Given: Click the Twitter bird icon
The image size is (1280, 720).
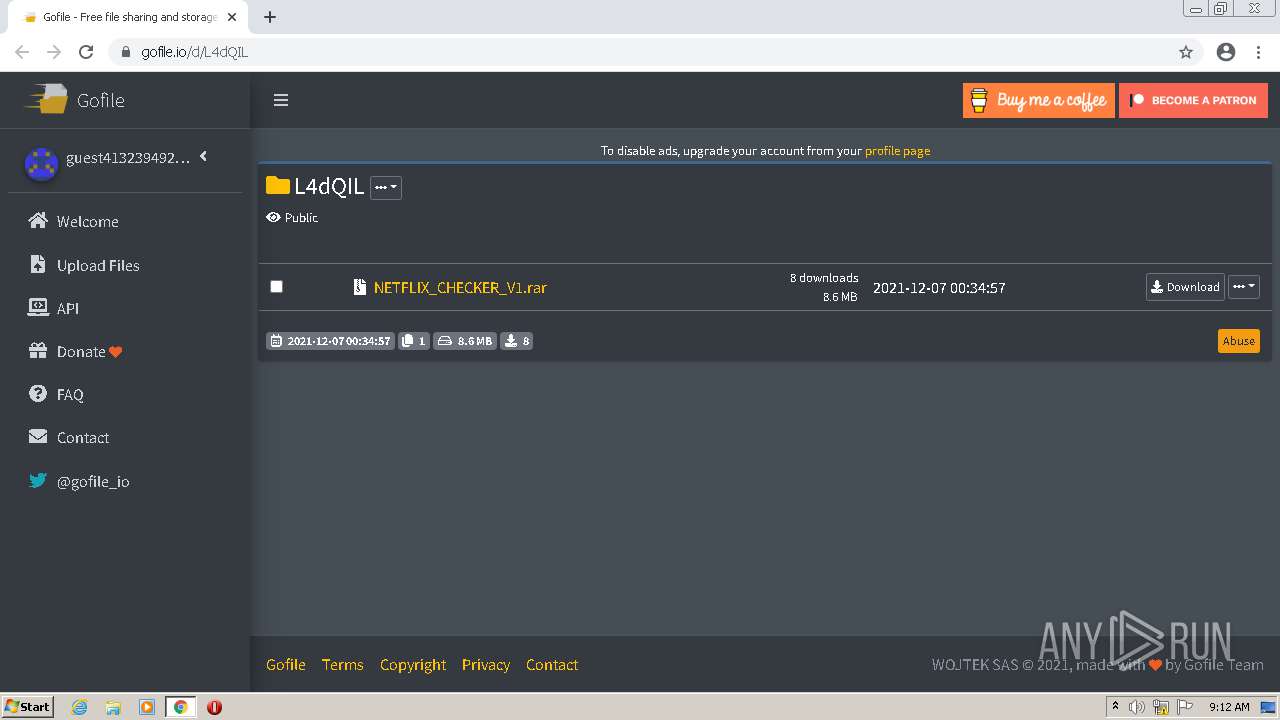Looking at the screenshot, I should tap(38, 480).
